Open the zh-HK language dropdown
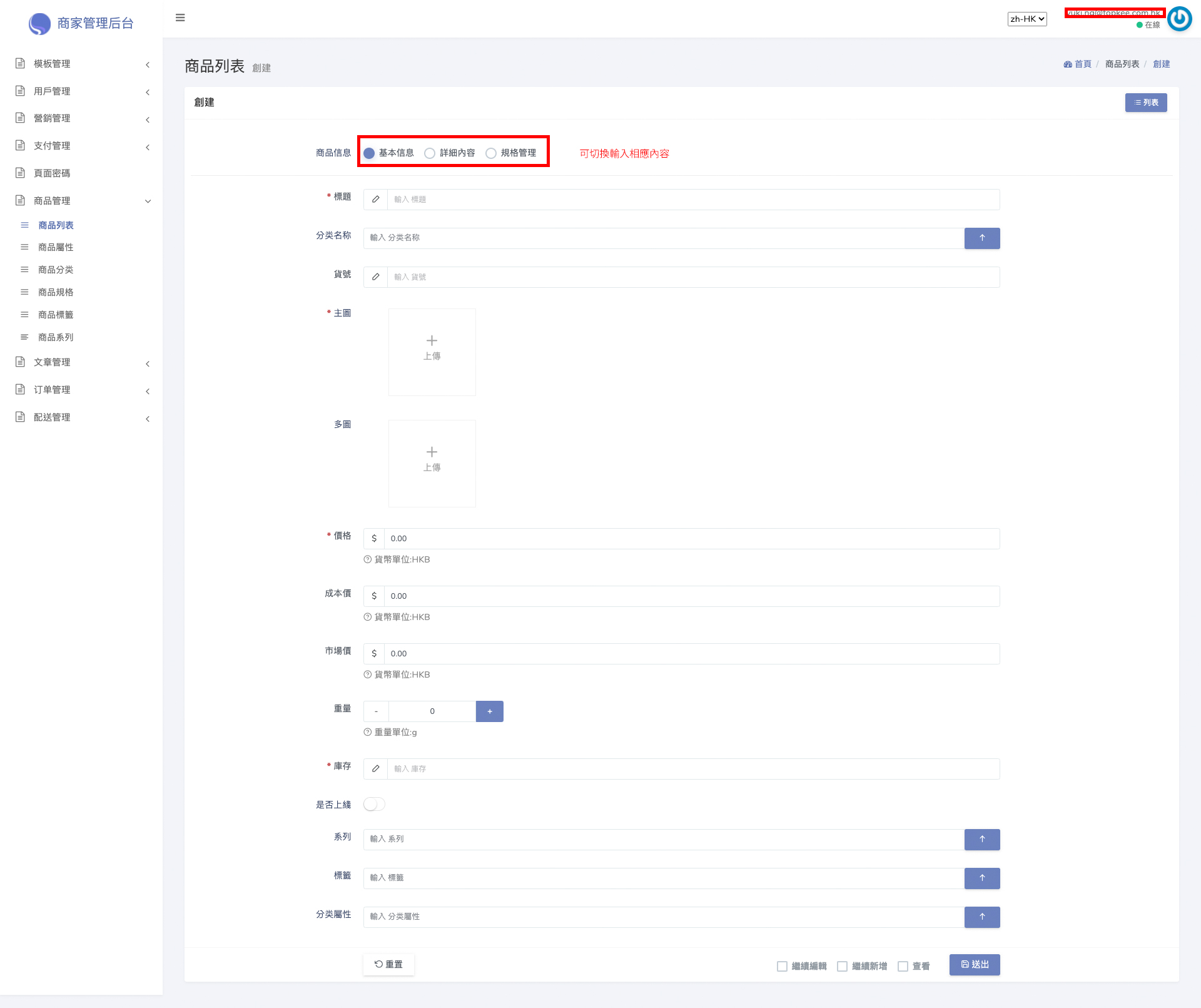1201x1008 pixels. 1026,19
